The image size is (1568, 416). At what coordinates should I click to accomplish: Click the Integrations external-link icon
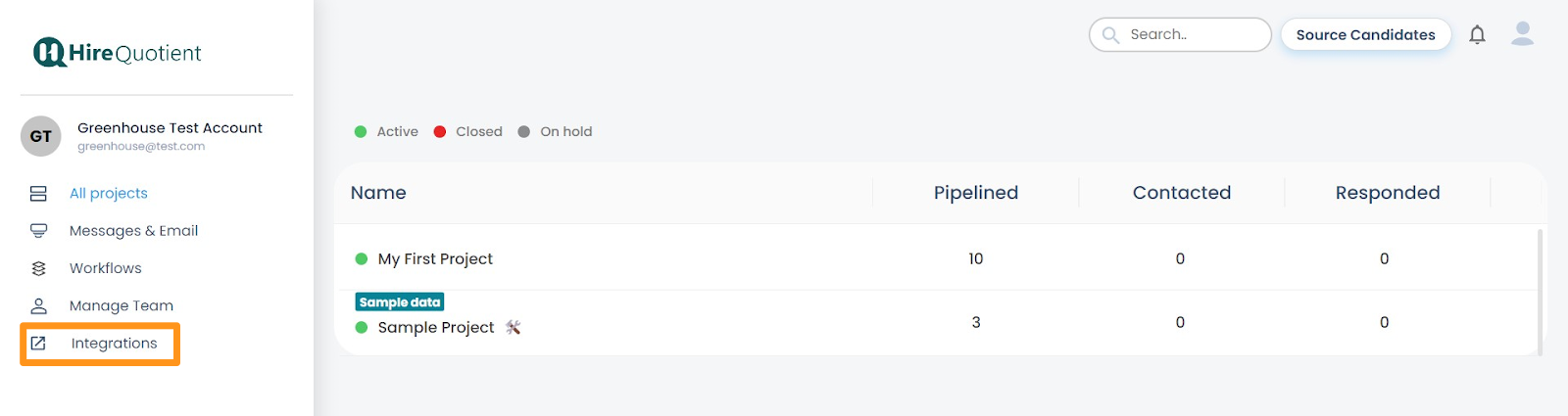pos(38,344)
